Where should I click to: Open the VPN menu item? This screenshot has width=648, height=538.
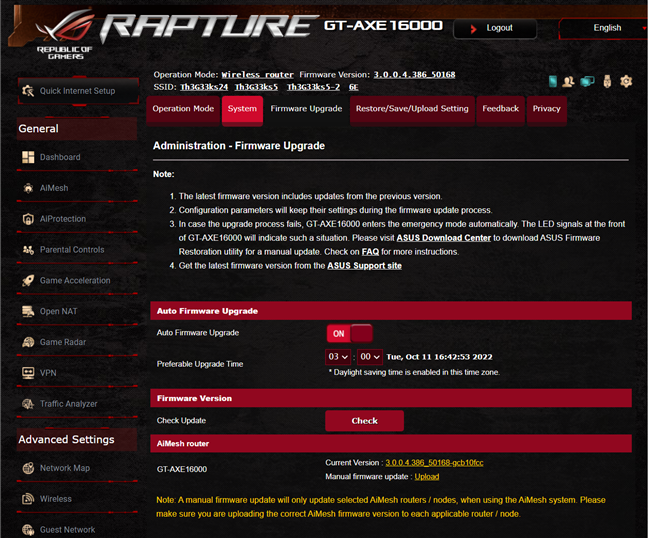pos(77,373)
